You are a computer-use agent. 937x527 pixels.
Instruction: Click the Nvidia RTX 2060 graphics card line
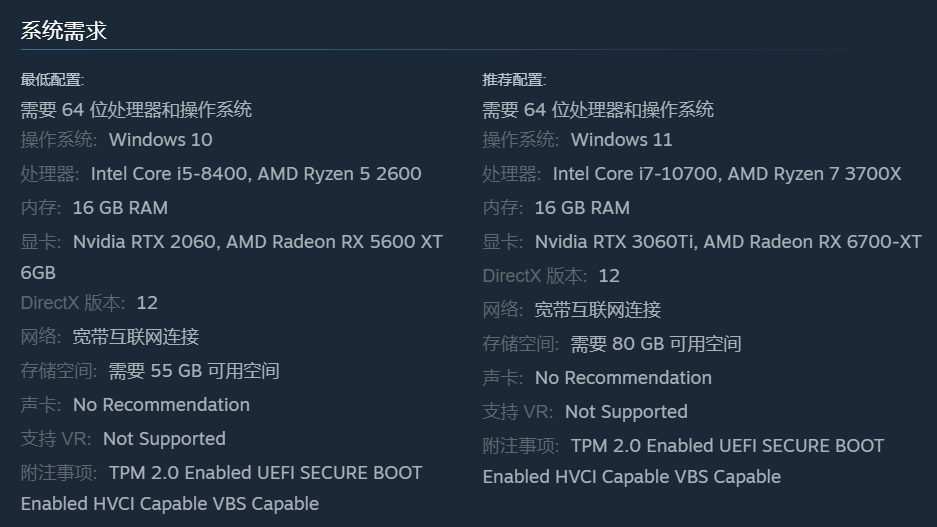point(257,242)
